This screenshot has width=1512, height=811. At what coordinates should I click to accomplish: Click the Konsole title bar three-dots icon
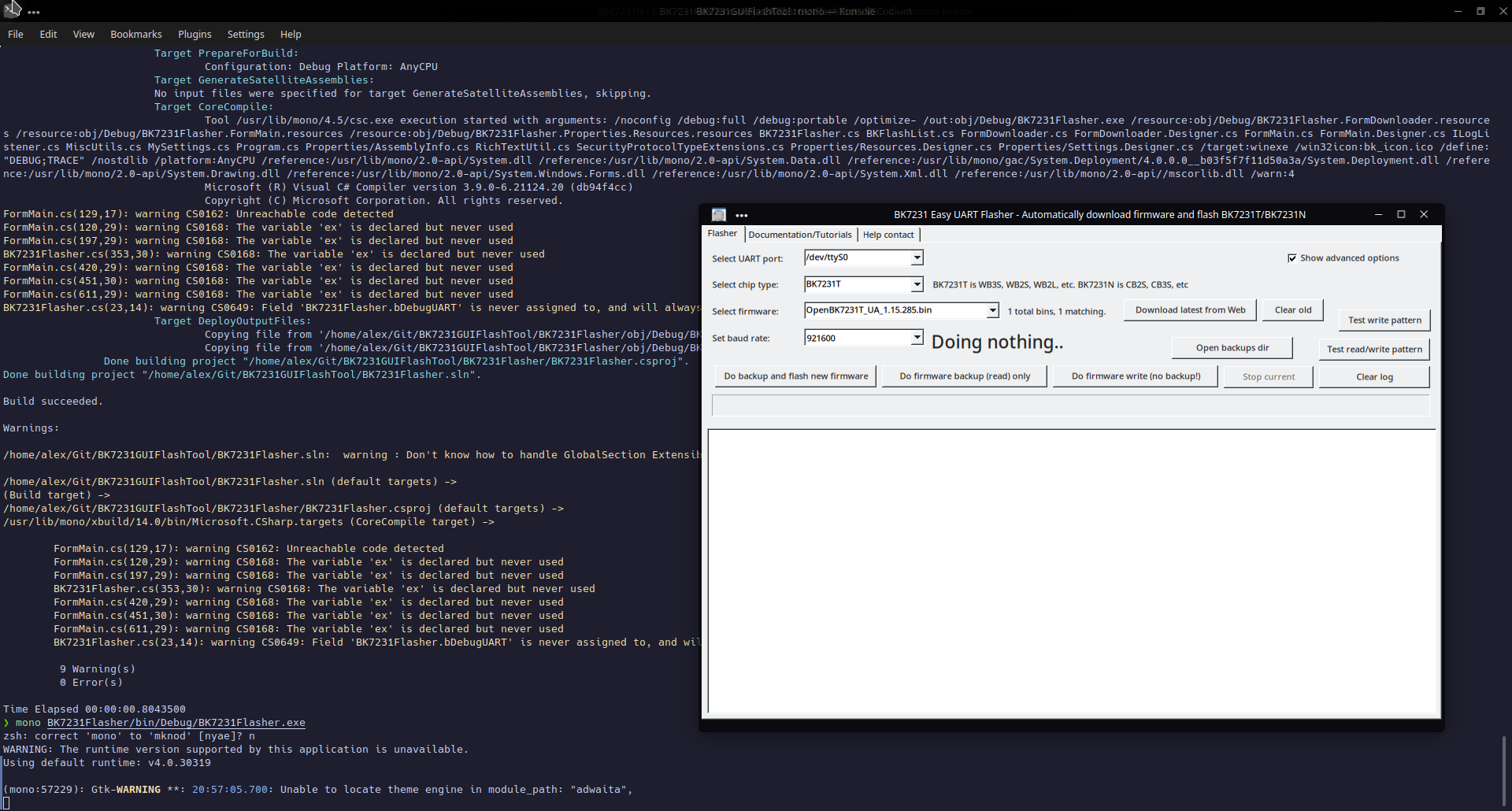point(34,12)
